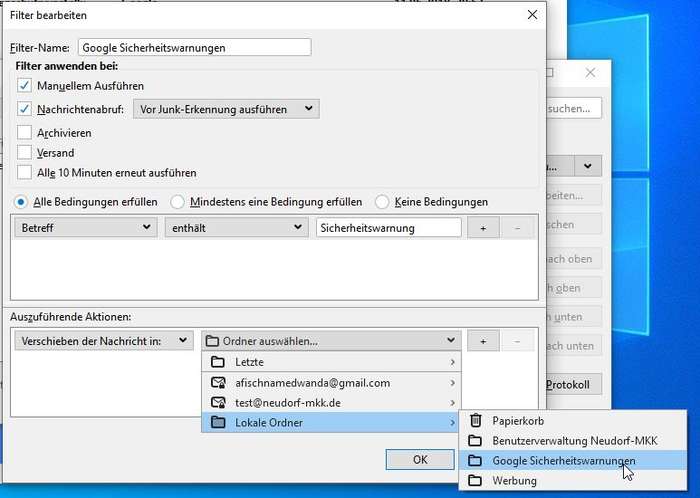Enable Alle 10 Minuten erneut ausführen

25,172
